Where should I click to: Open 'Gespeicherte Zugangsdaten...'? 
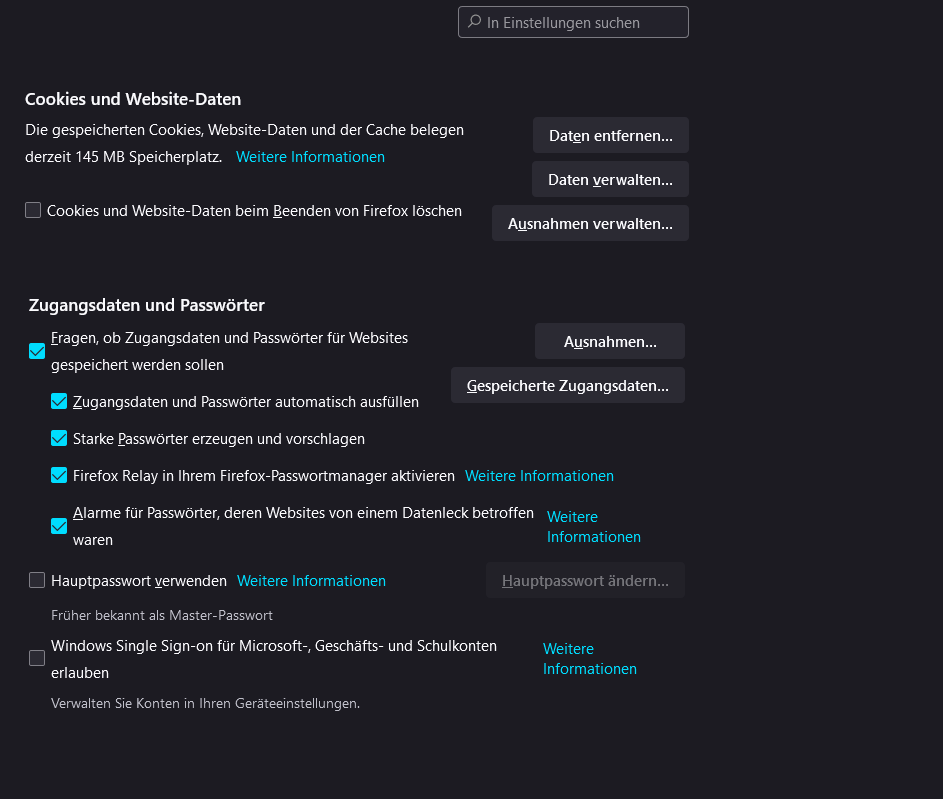(567, 385)
